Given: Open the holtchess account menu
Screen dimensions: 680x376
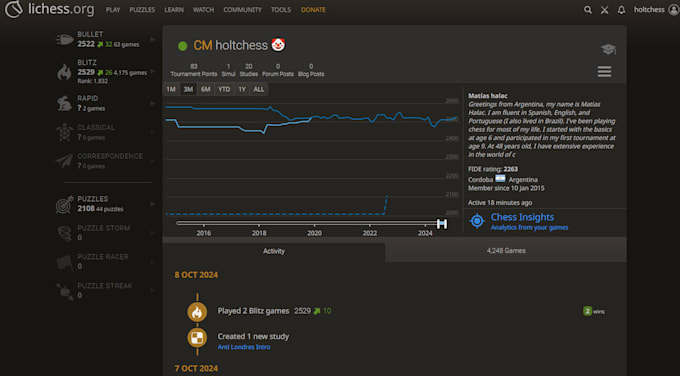Looking at the screenshot, I should (649, 10).
